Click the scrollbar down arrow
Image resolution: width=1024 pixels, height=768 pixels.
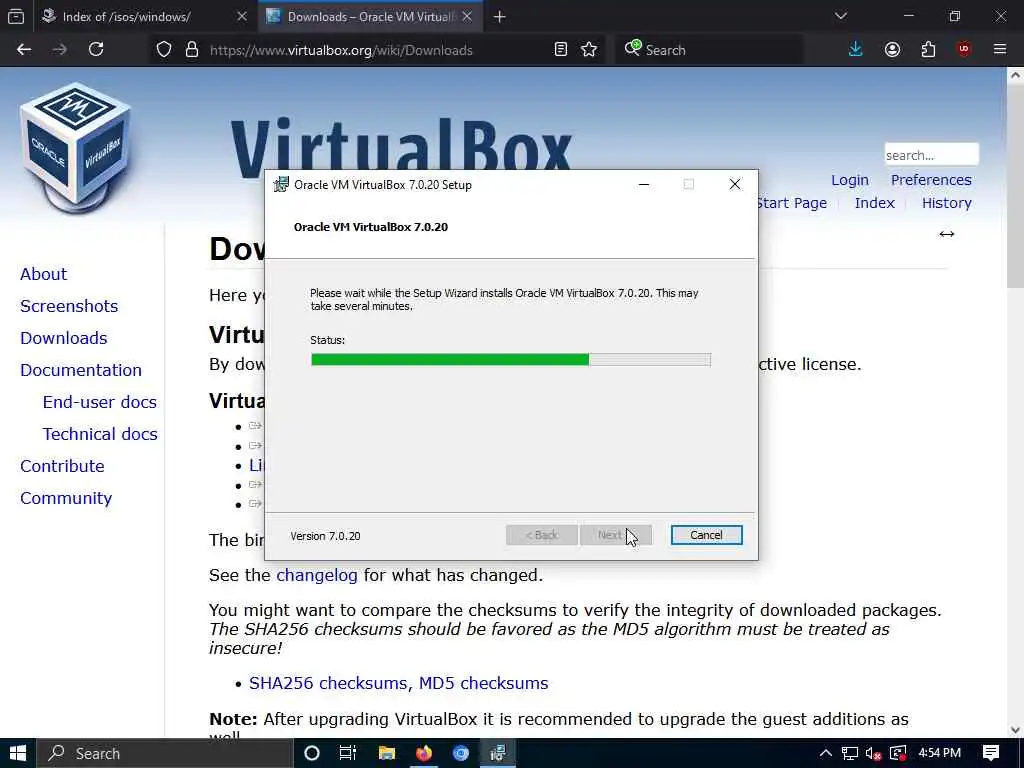(x=1015, y=730)
